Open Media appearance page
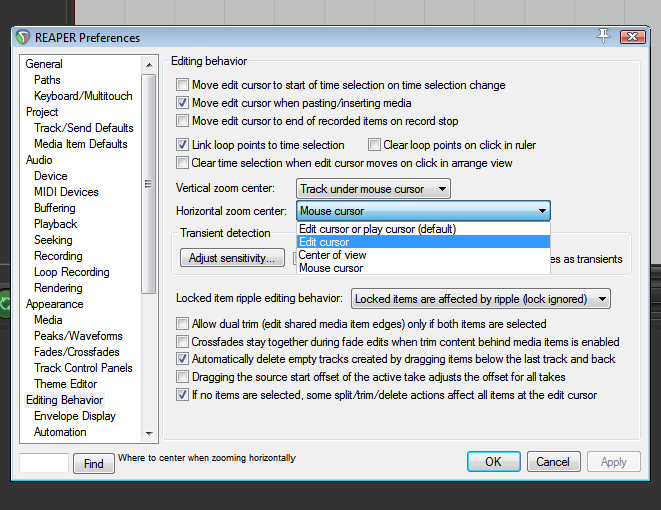This screenshot has height=510, width=661. pos(48,320)
